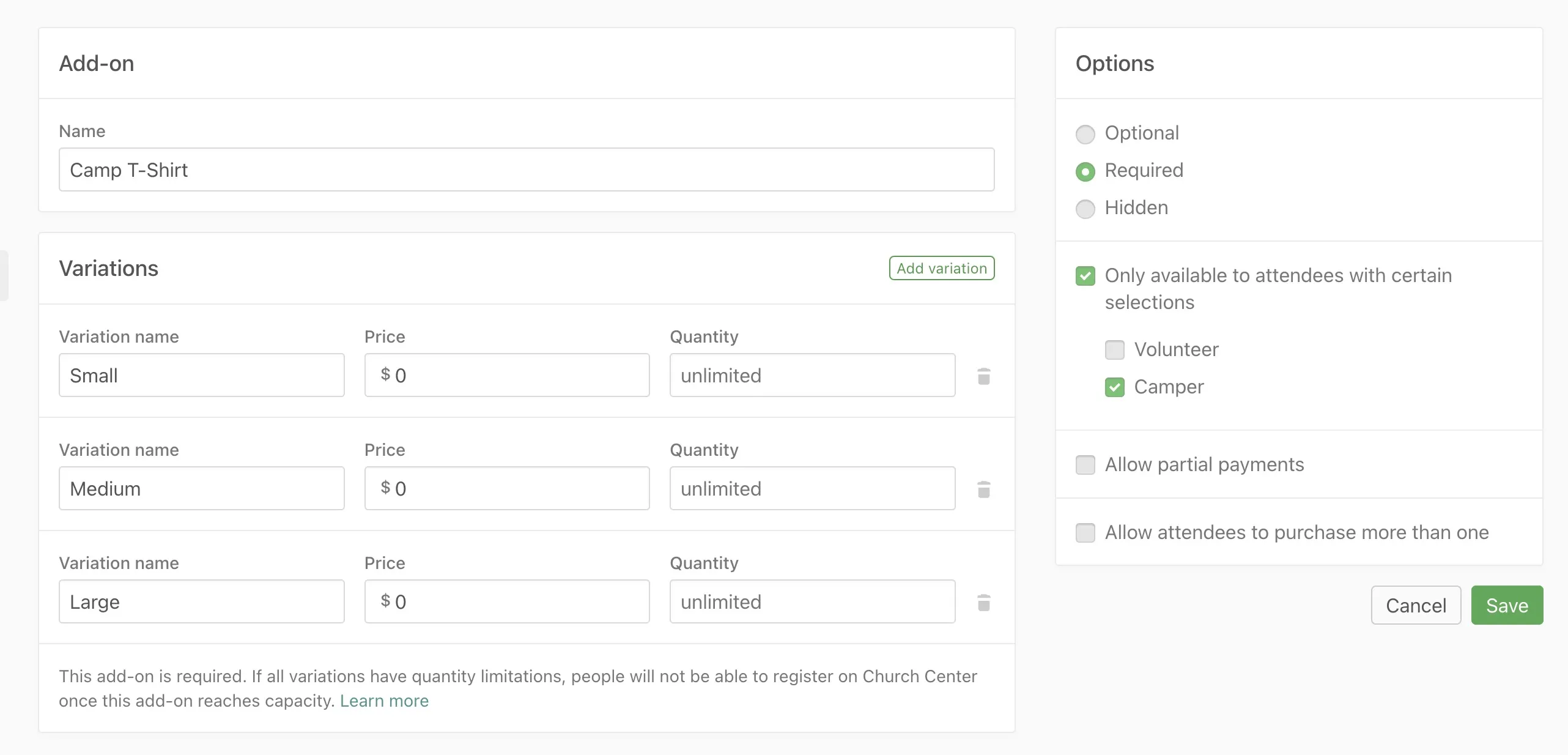The height and width of the screenshot is (755, 1568).
Task: Enable Allow attendees to purchase more than one
Action: tap(1085, 533)
